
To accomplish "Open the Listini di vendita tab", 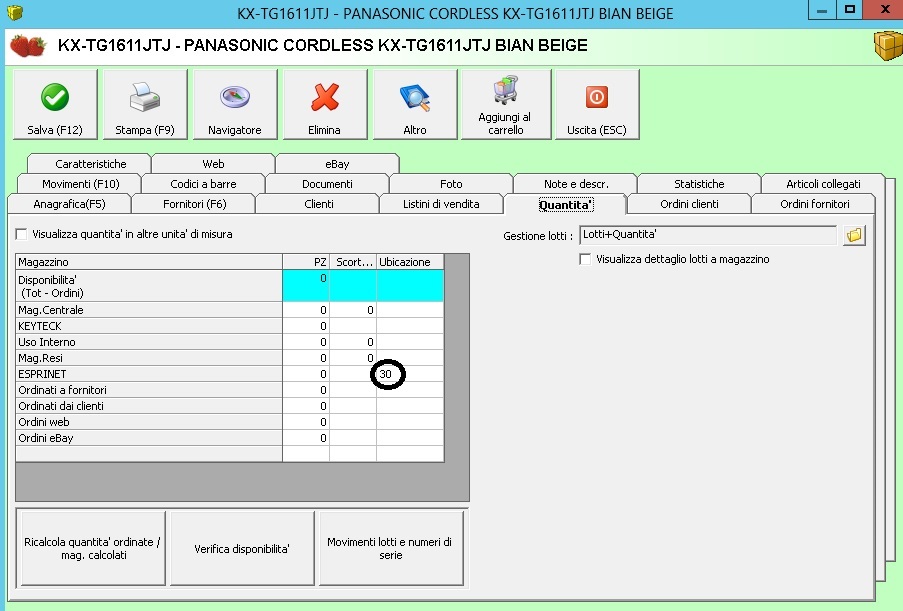I will 441,204.
